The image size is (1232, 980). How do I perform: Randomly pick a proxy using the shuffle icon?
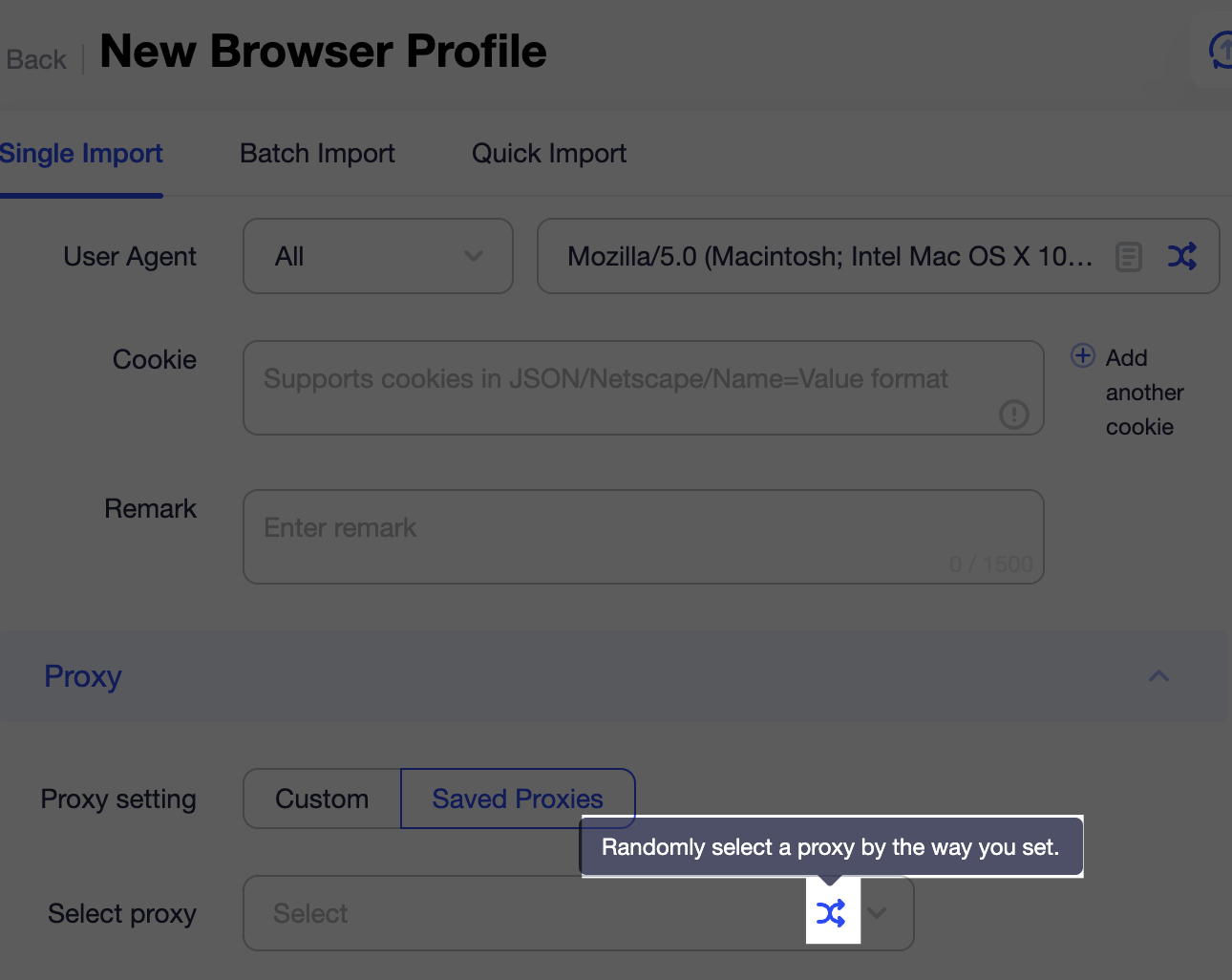point(832,912)
